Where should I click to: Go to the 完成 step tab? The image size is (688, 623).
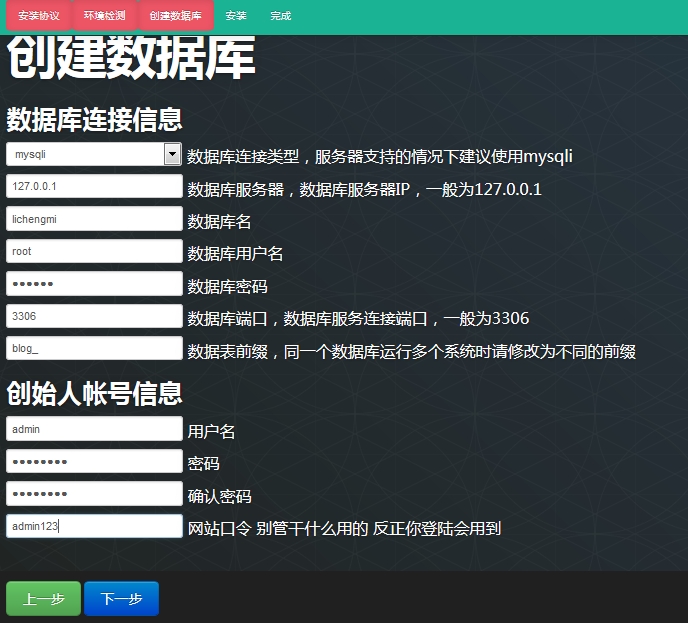281,17
